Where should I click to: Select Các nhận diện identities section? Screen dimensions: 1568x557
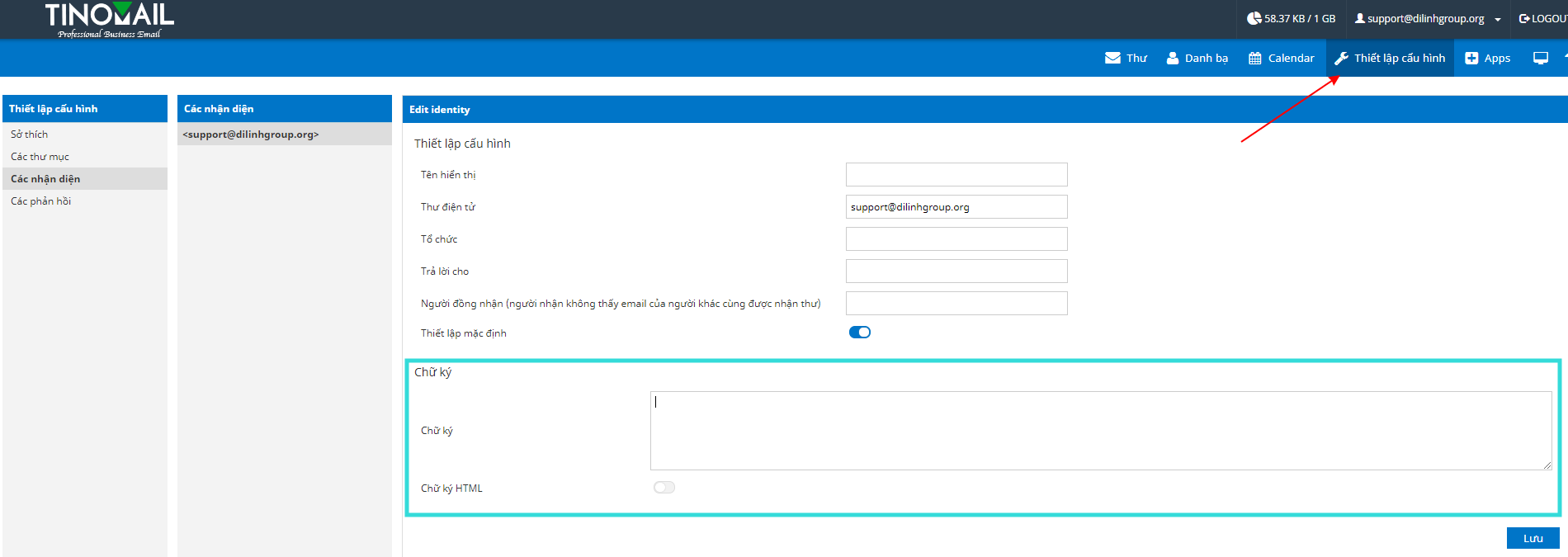(85, 178)
